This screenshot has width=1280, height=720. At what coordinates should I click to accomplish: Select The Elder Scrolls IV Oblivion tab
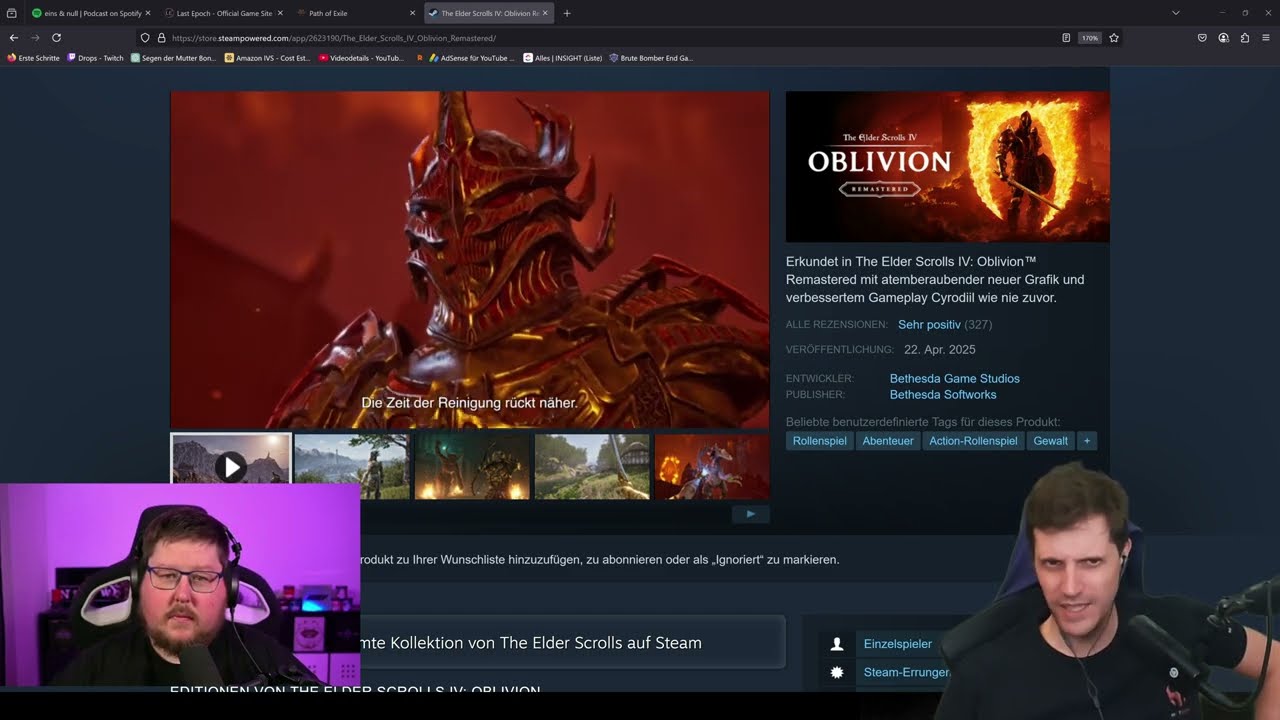(488, 13)
